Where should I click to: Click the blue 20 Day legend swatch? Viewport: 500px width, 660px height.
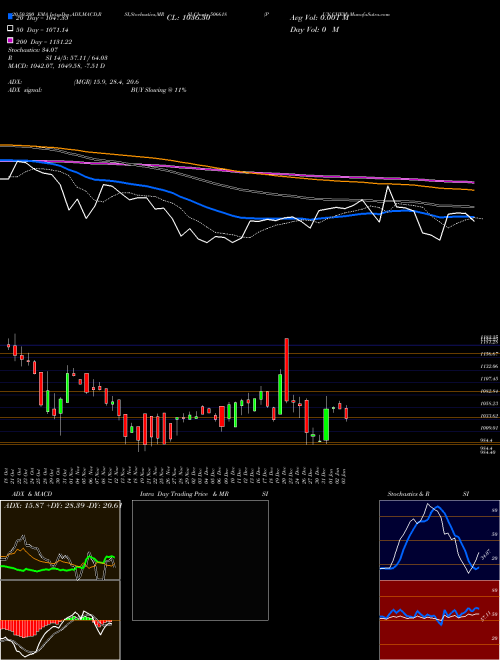coord(11,17)
